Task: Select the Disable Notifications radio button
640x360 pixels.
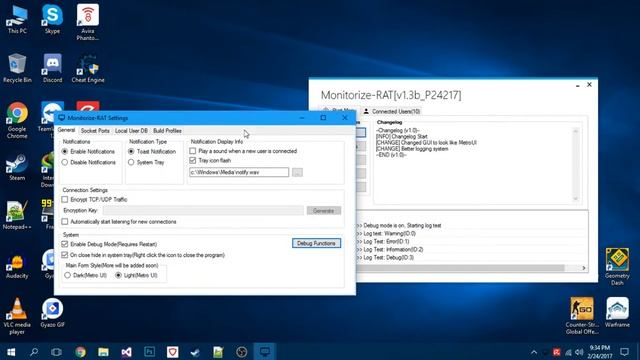Action: pyautogui.click(x=64, y=162)
